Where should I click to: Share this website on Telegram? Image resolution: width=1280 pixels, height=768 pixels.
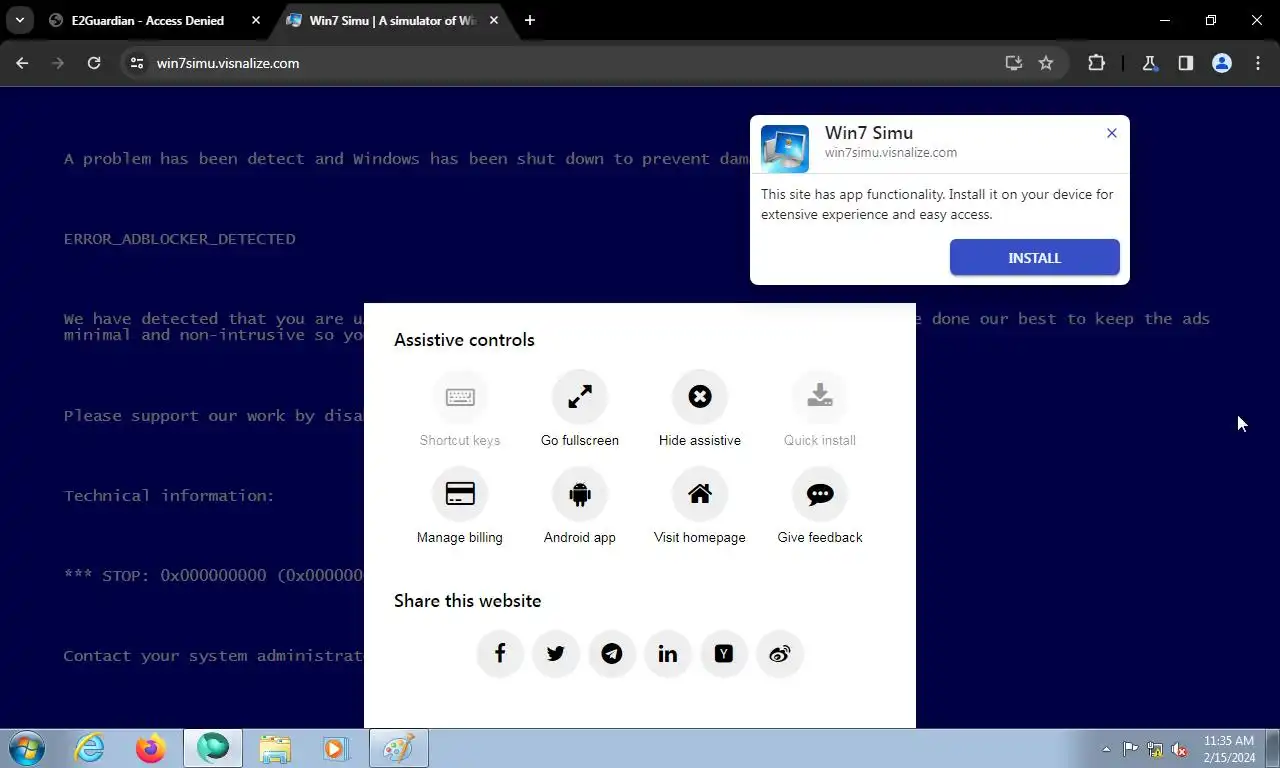tap(612, 654)
